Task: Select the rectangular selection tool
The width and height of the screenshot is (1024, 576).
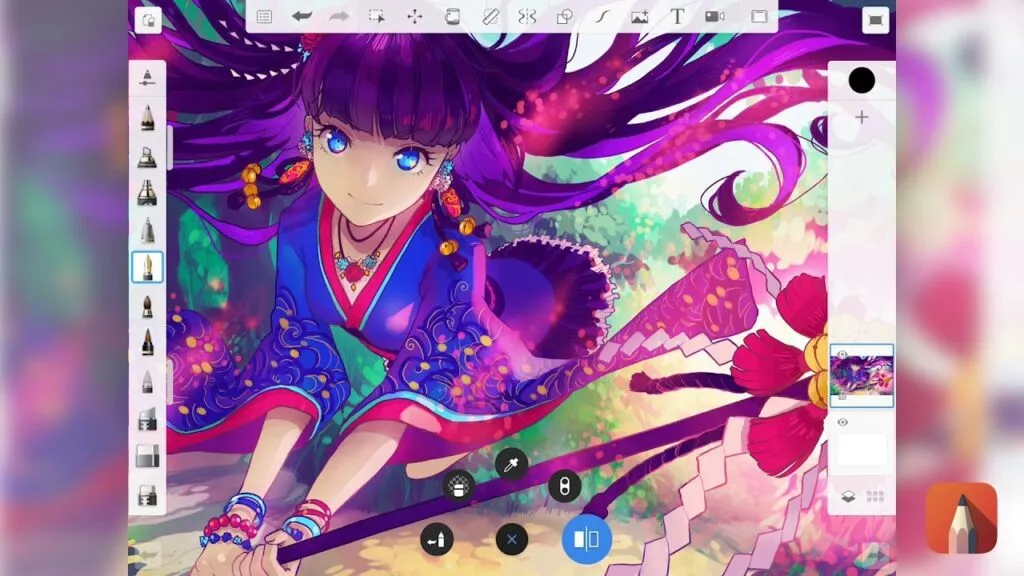Action: tap(377, 16)
